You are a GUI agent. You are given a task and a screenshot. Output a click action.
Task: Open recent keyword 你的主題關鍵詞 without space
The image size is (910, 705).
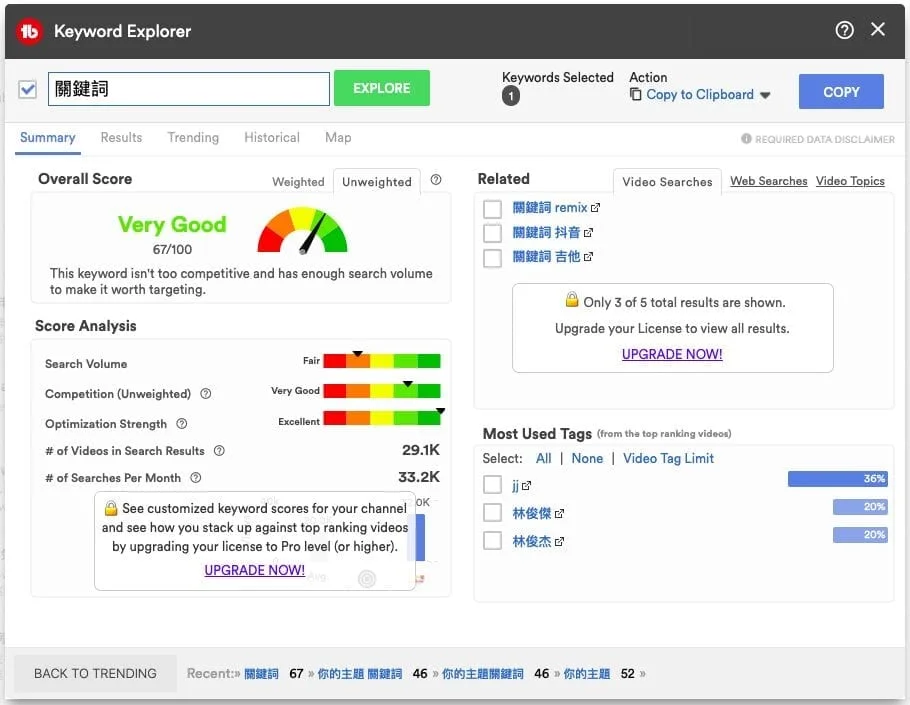tap(483, 674)
